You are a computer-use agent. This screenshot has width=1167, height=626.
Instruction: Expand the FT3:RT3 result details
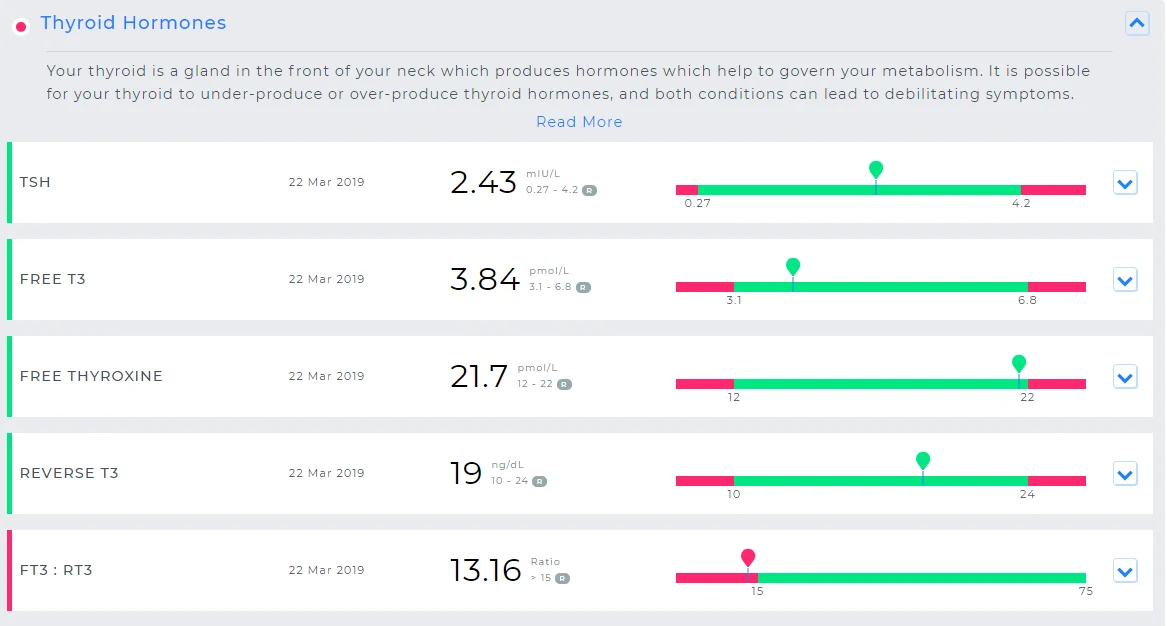point(1125,571)
